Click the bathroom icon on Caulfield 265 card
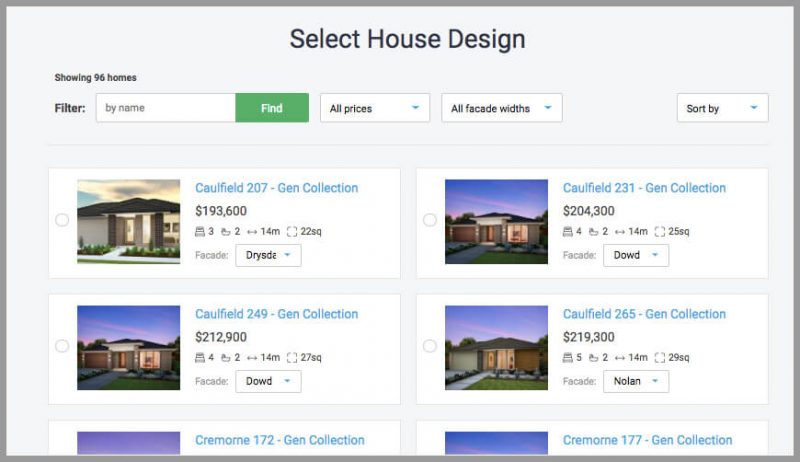The height and width of the screenshot is (462, 800). [593, 357]
